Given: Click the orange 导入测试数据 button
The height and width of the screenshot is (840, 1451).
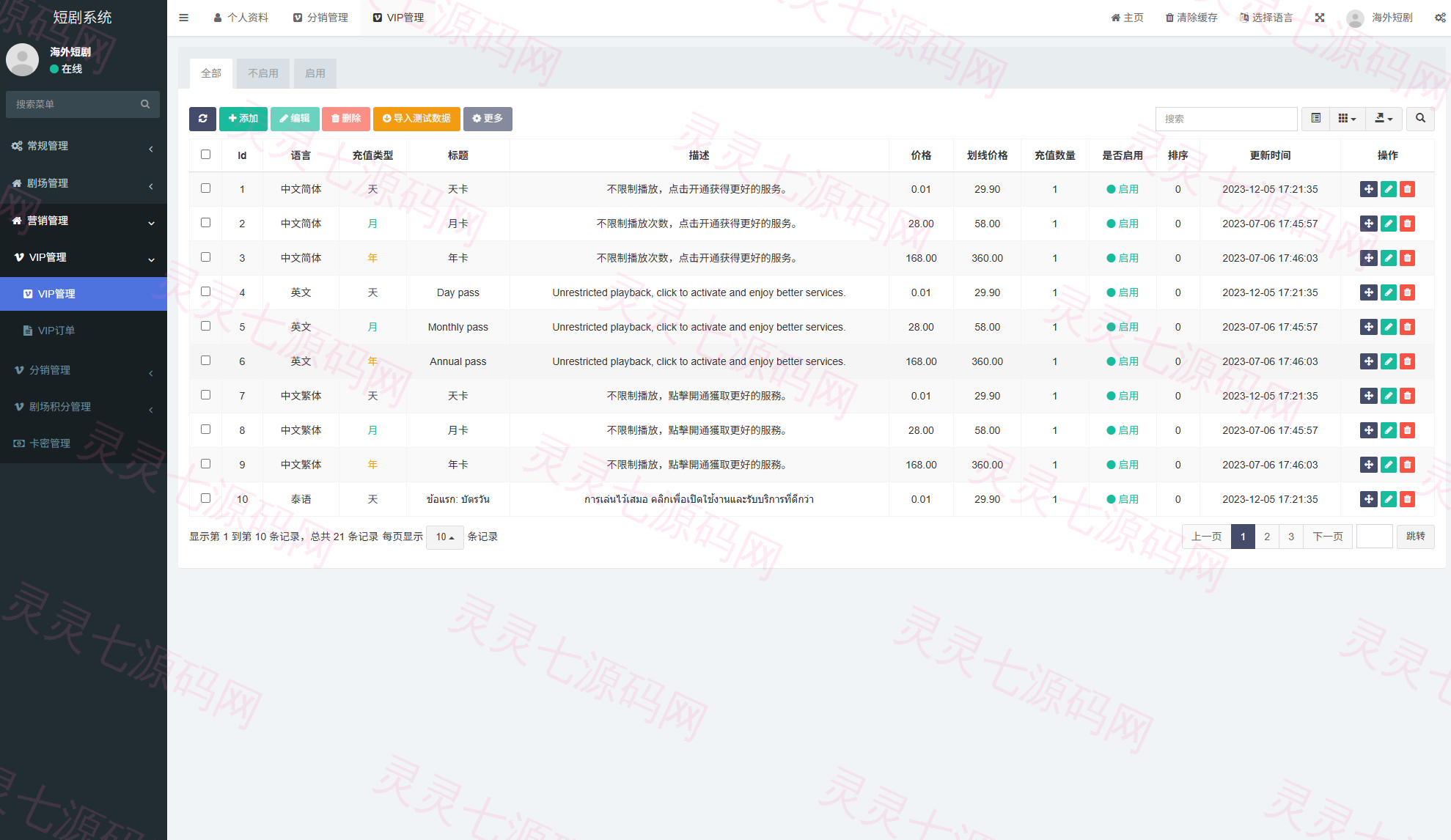Looking at the screenshot, I should pyautogui.click(x=416, y=119).
